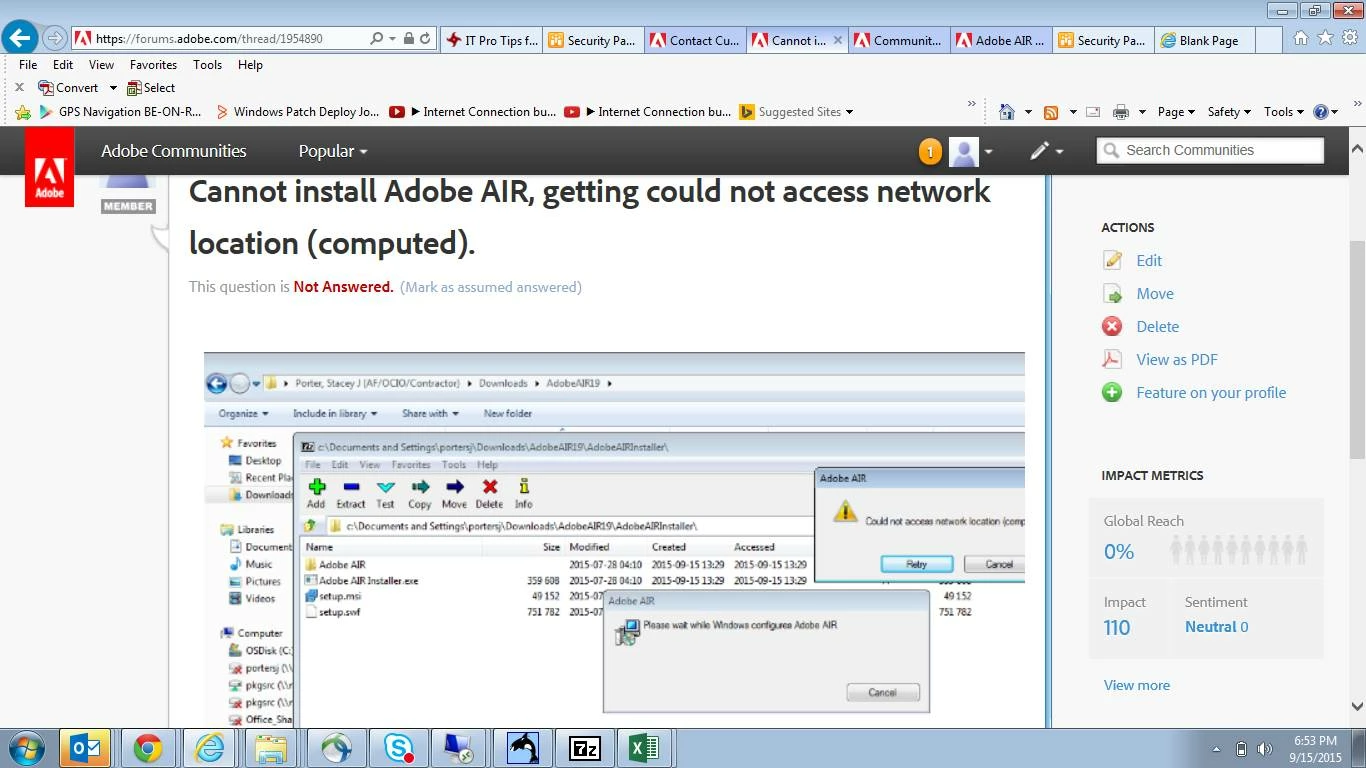
Task: Go back with the browser Back arrow
Action: click(x=20, y=39)
